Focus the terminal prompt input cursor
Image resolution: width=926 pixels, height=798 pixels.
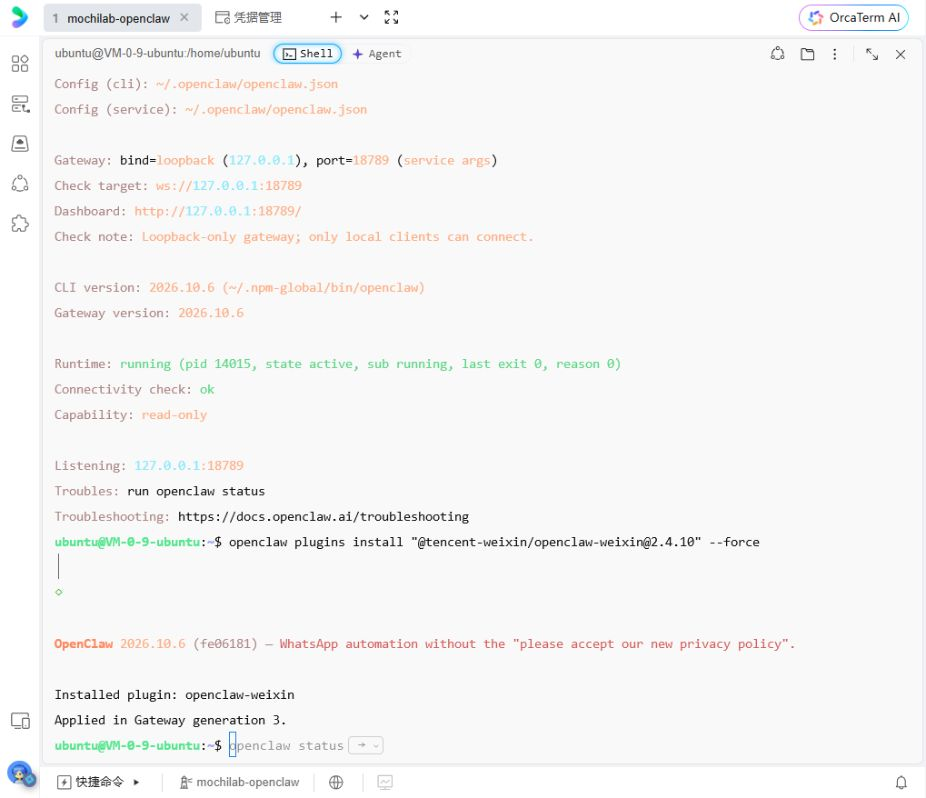point(232,745)
